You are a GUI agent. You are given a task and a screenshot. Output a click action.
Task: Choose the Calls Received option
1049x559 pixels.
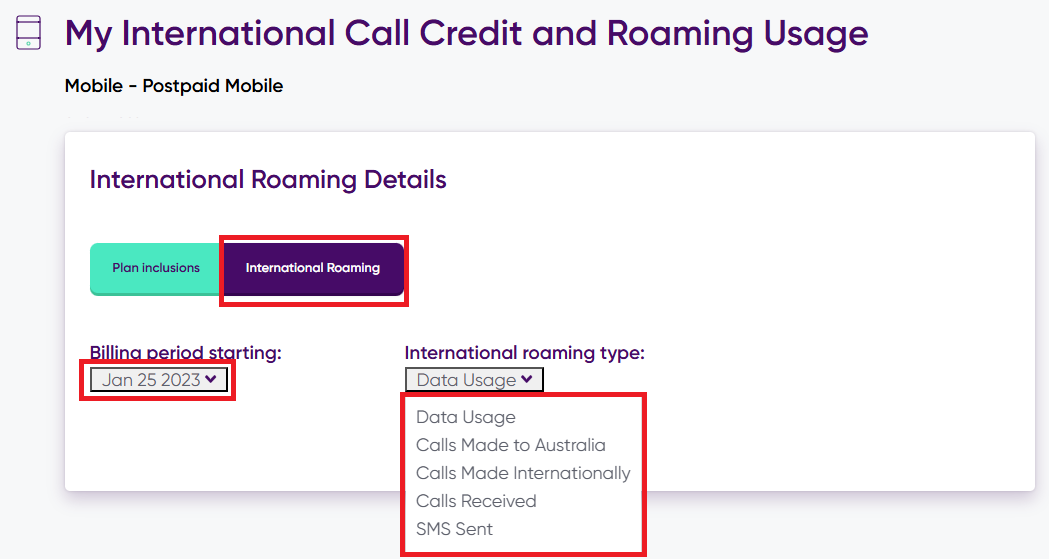(476, 501)
